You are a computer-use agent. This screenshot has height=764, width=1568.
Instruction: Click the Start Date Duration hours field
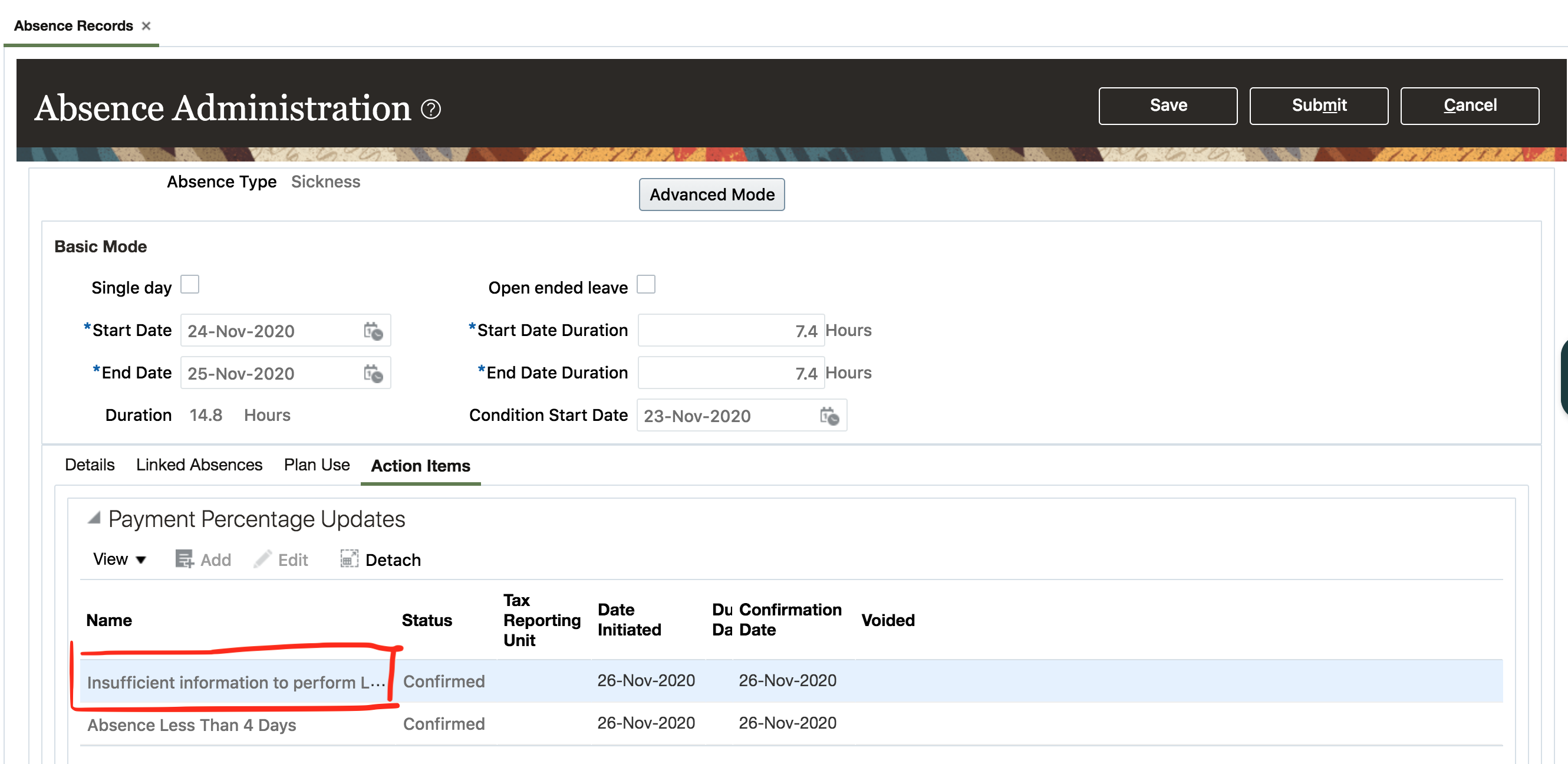(731, 331)
